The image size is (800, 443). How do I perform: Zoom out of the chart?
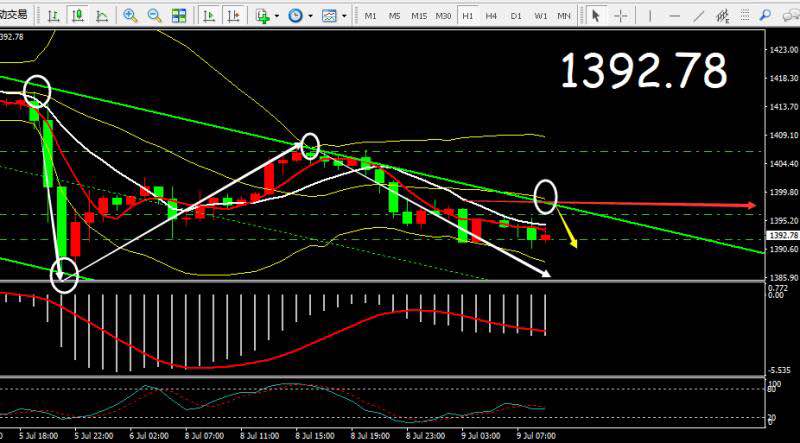tap(155, 16)
